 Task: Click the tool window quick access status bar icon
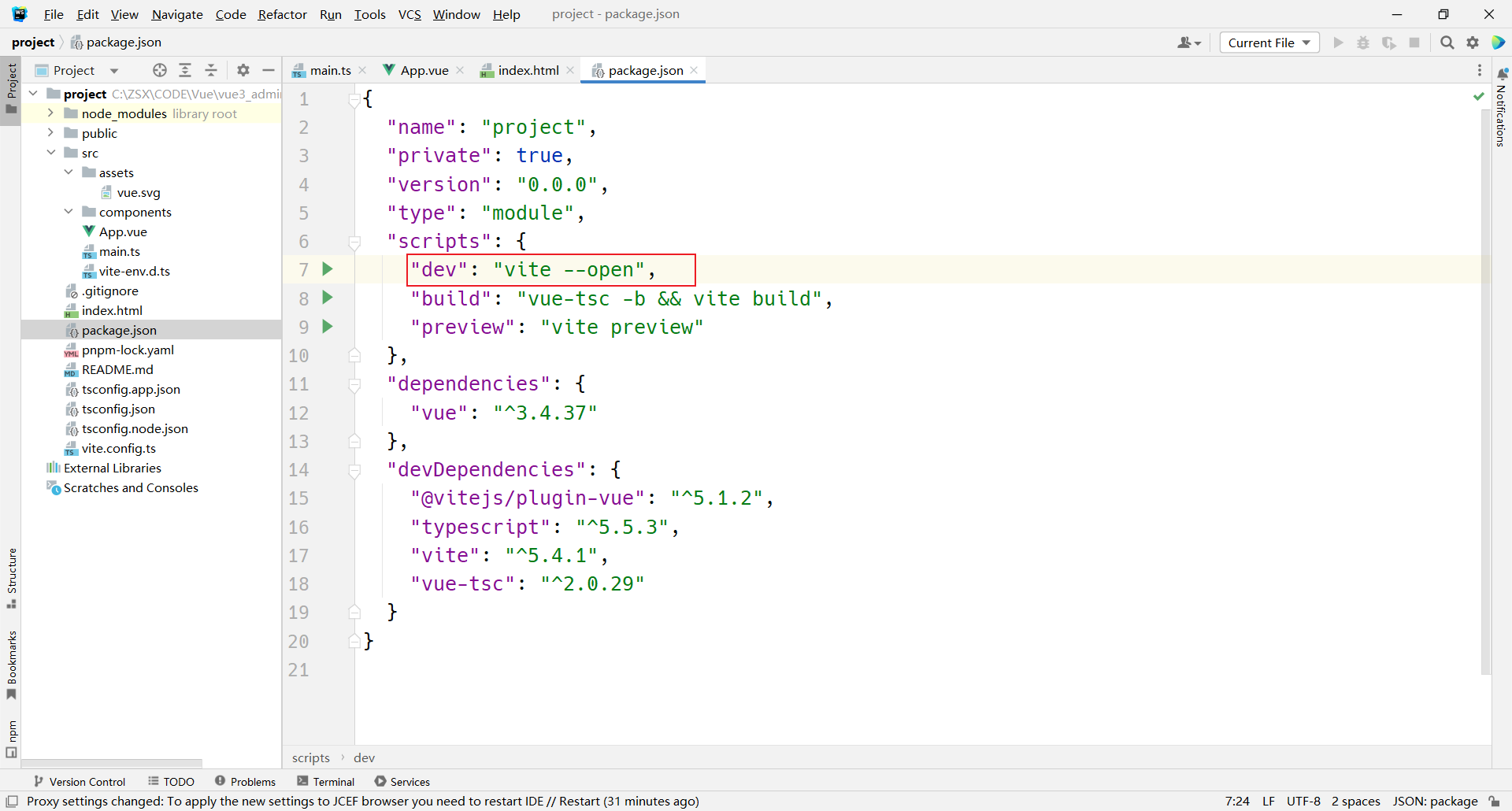pyautogui.click(x=12, y=801)
